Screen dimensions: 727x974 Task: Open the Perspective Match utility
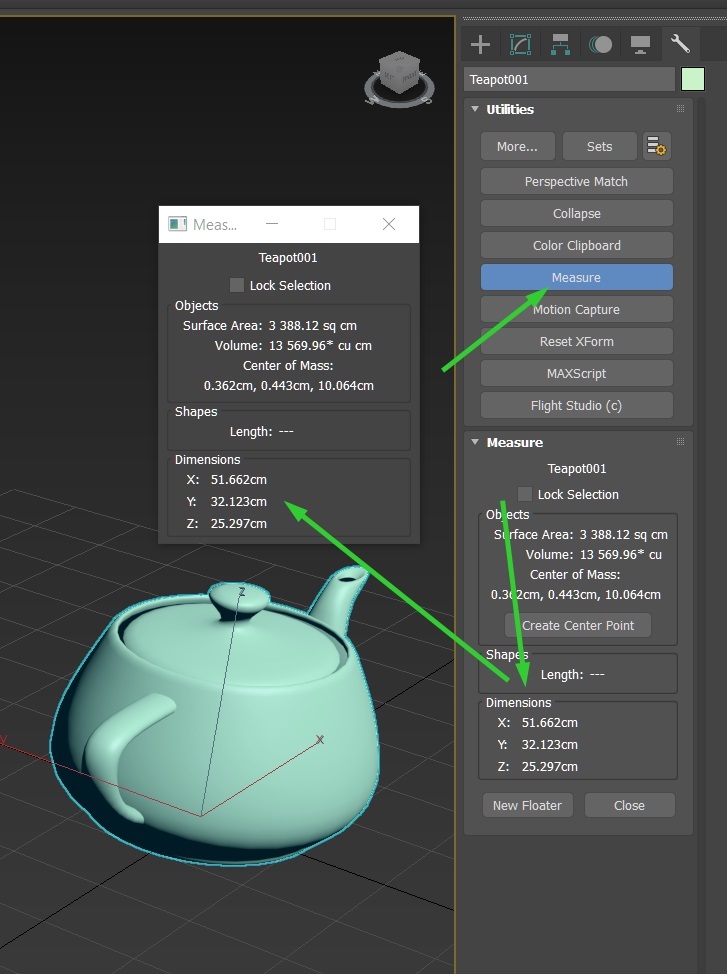576,181
